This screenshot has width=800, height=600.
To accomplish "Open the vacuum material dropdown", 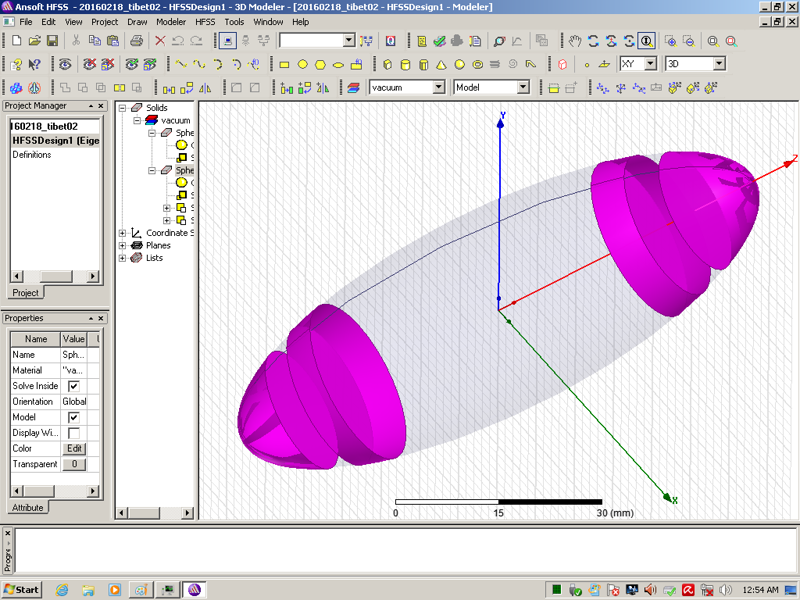I will click(x=438, y=88).
